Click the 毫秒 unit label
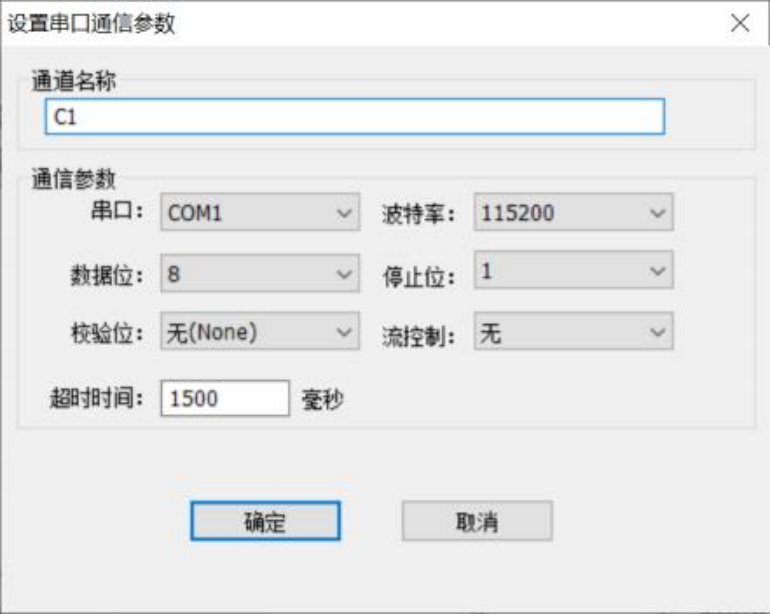 (322, 399)
